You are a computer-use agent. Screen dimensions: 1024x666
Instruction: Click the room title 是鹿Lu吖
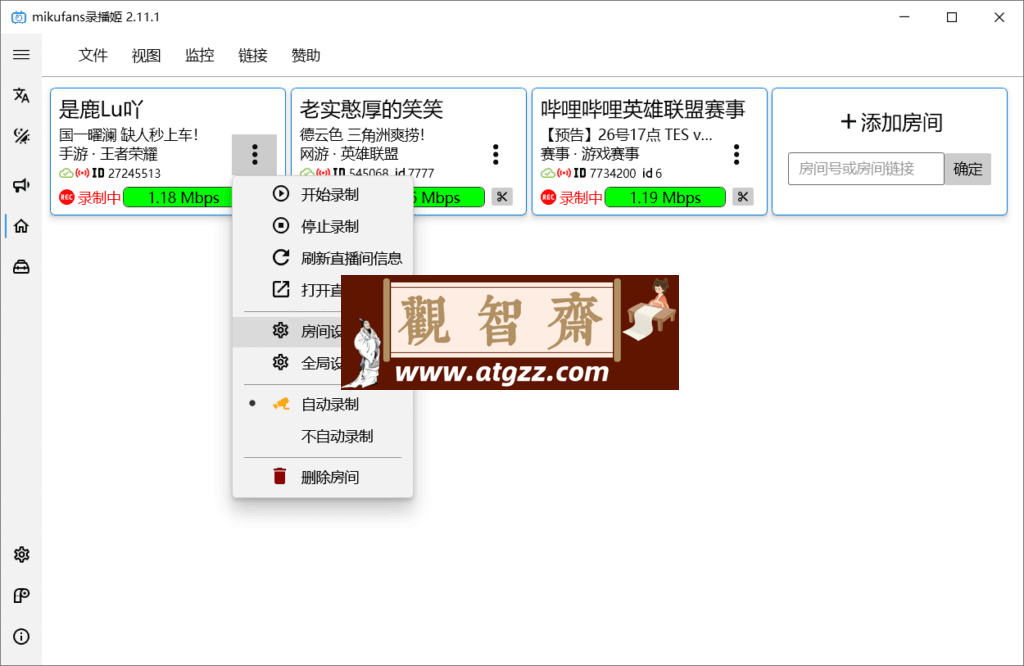(101, 108)
